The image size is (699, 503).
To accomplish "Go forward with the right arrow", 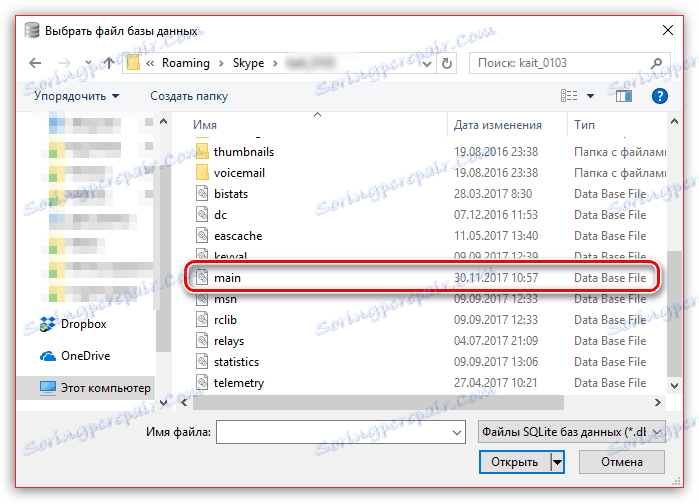I will (65, 63).
